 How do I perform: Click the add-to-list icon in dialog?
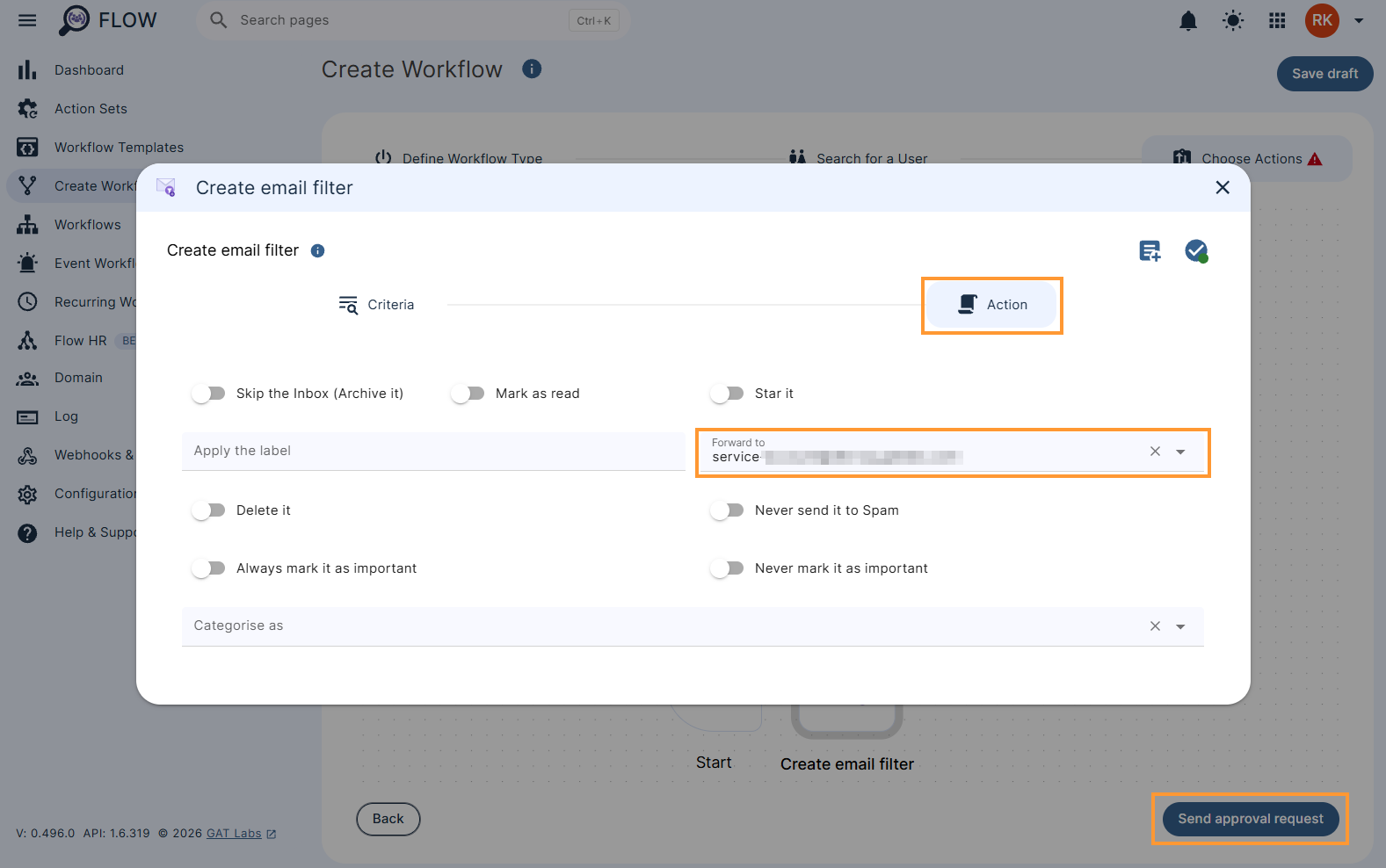click(1150, 251)
